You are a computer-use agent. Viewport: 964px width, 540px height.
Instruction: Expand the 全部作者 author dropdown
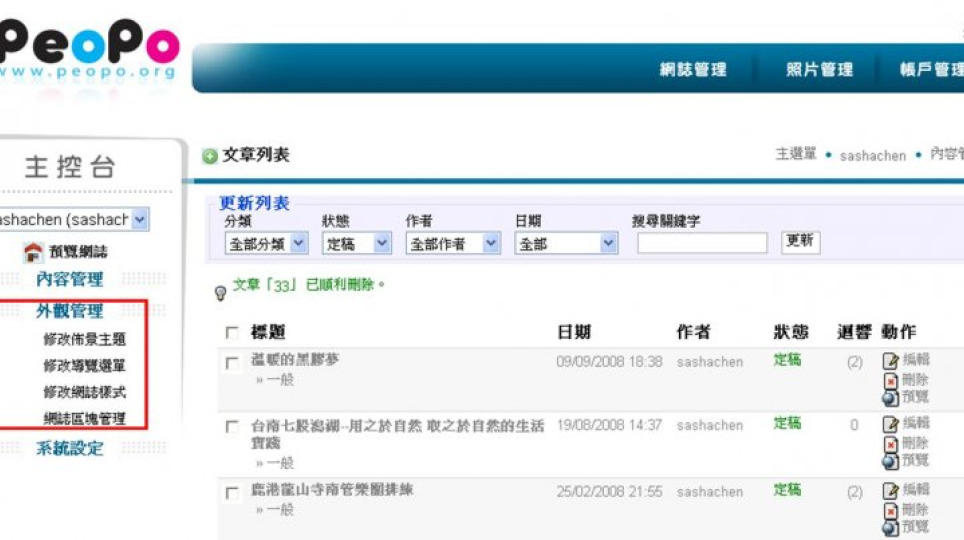pyautogui.click(x=452, y=243)
